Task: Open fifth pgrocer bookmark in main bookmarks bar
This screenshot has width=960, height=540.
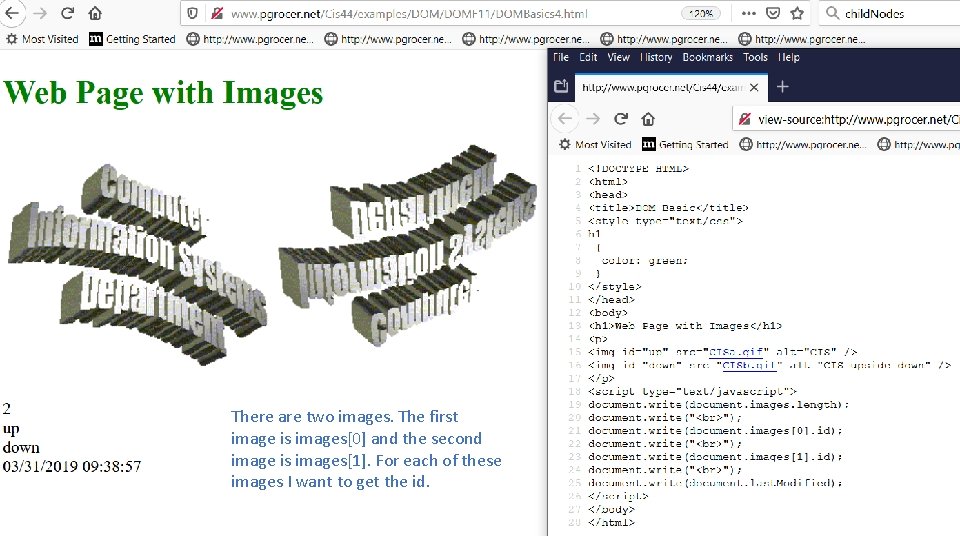Action: pos(801,39)
